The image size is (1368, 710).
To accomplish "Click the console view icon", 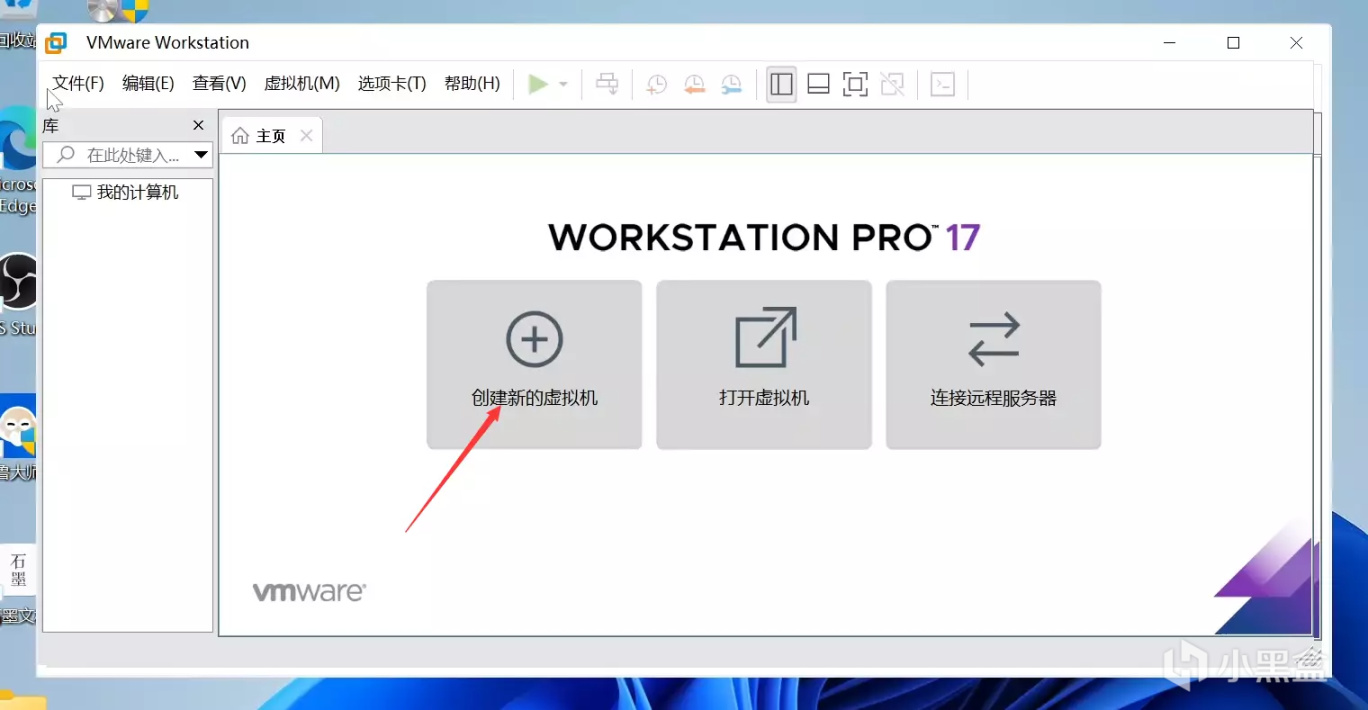I will pos(943,85).
